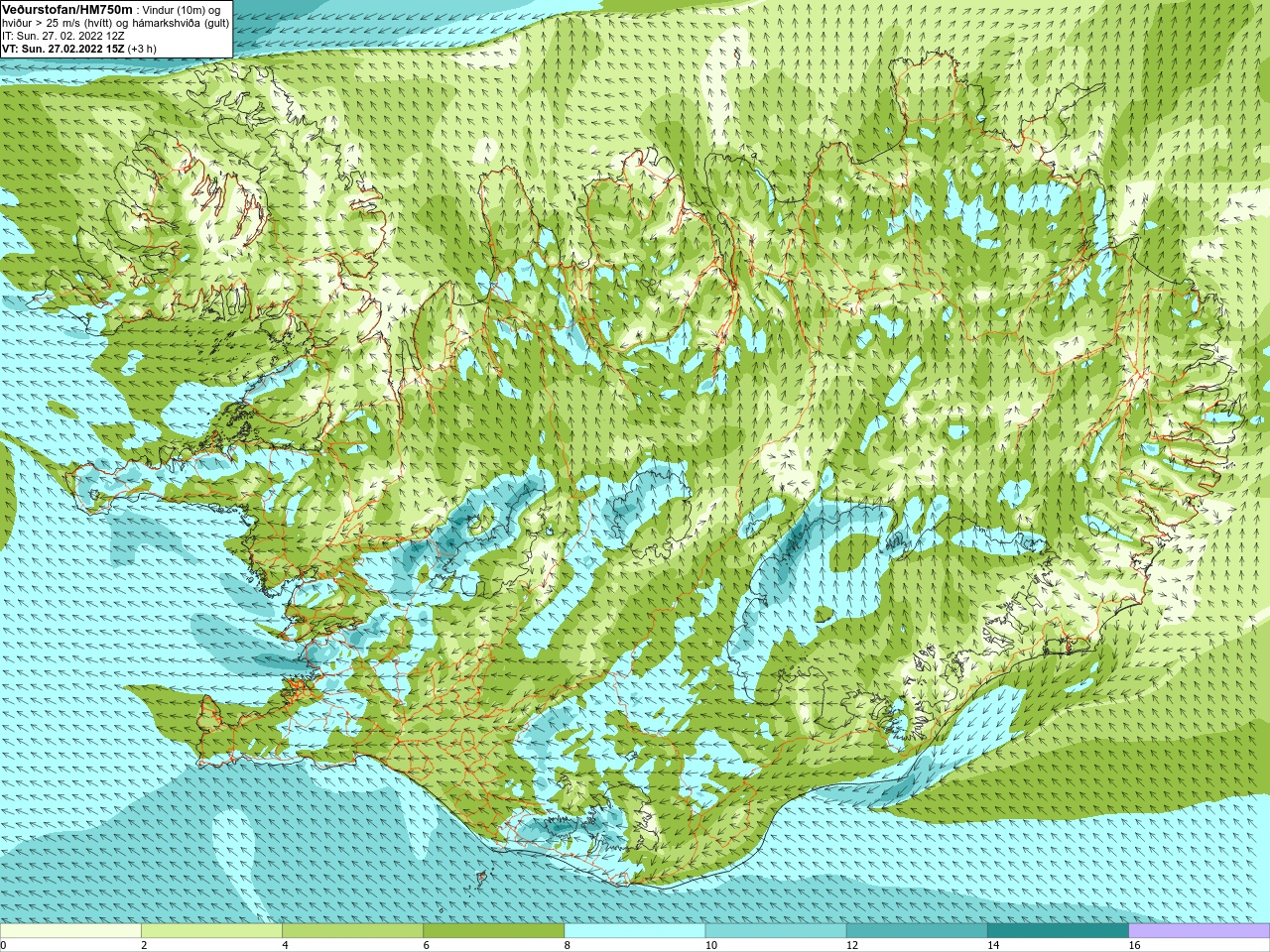Image resolution: width=1270 pixels, height=952 pixels.
Task: Click the medium green 4–6 legend swatch
Action: [352, 931]
